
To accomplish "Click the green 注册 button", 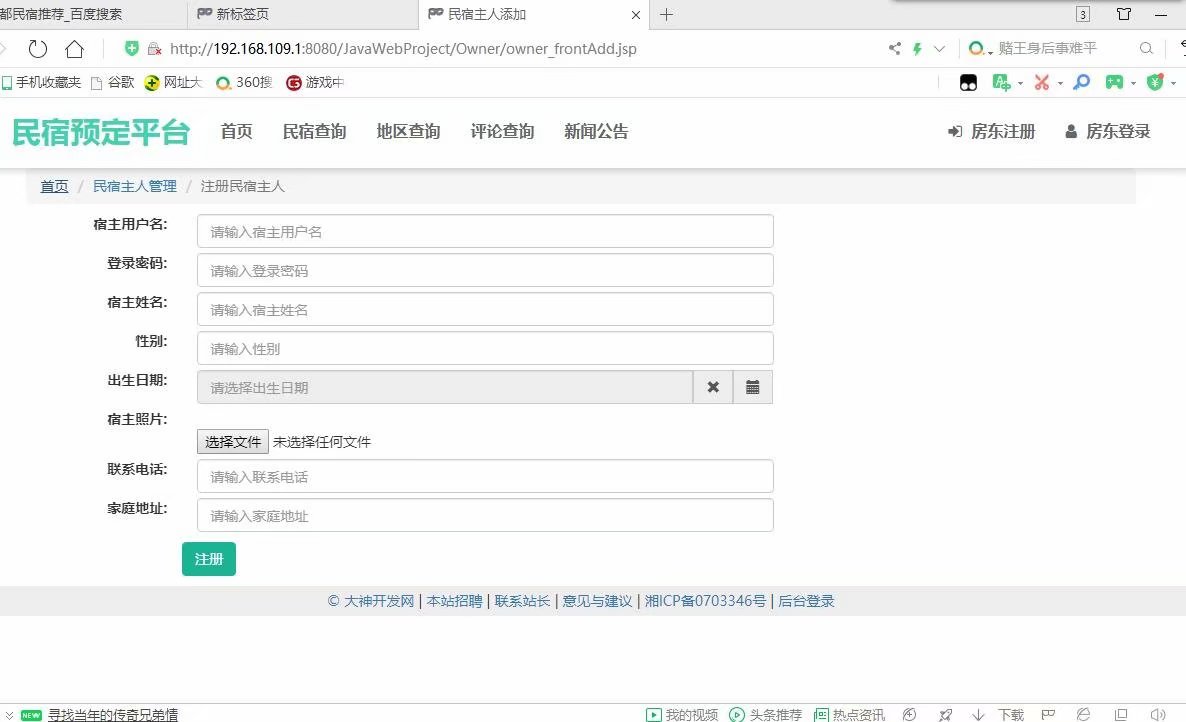I will point(209,559).
